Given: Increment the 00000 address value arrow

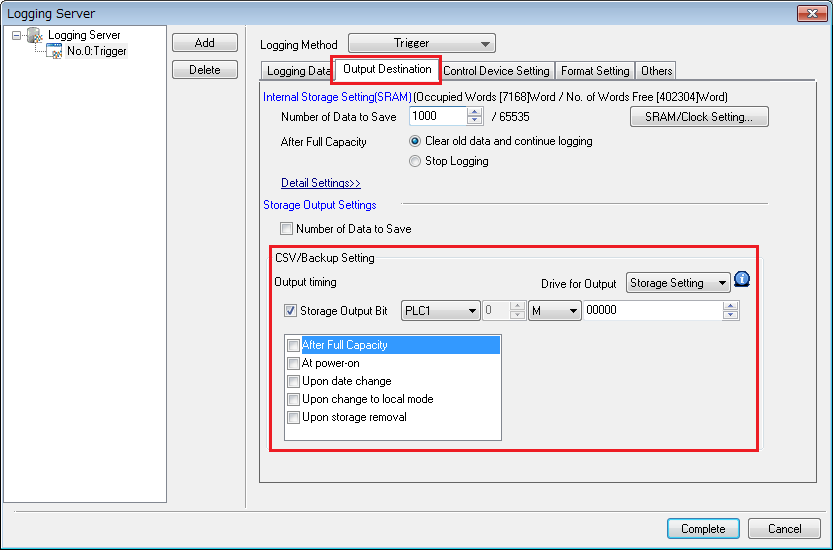Looking at the screenshot, I should (730, 306).
